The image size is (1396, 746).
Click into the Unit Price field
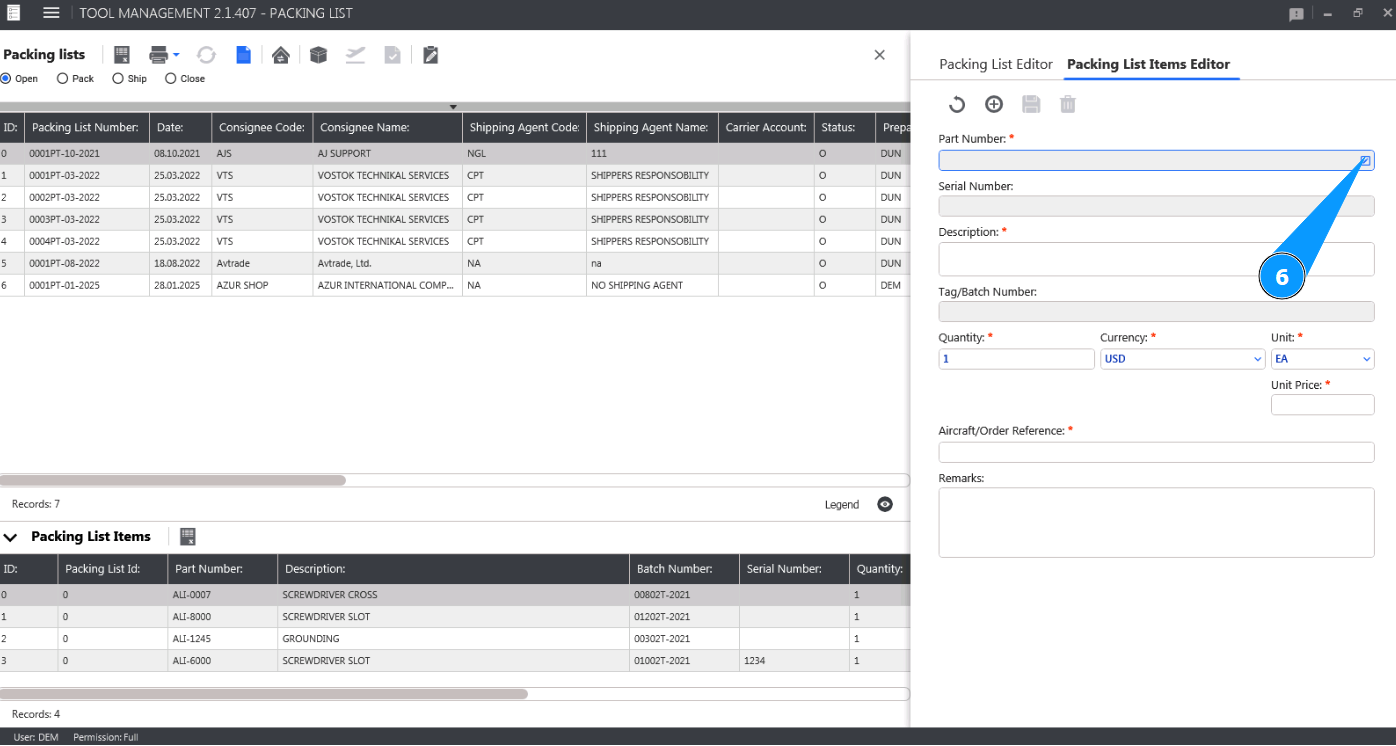point(1322,405)
